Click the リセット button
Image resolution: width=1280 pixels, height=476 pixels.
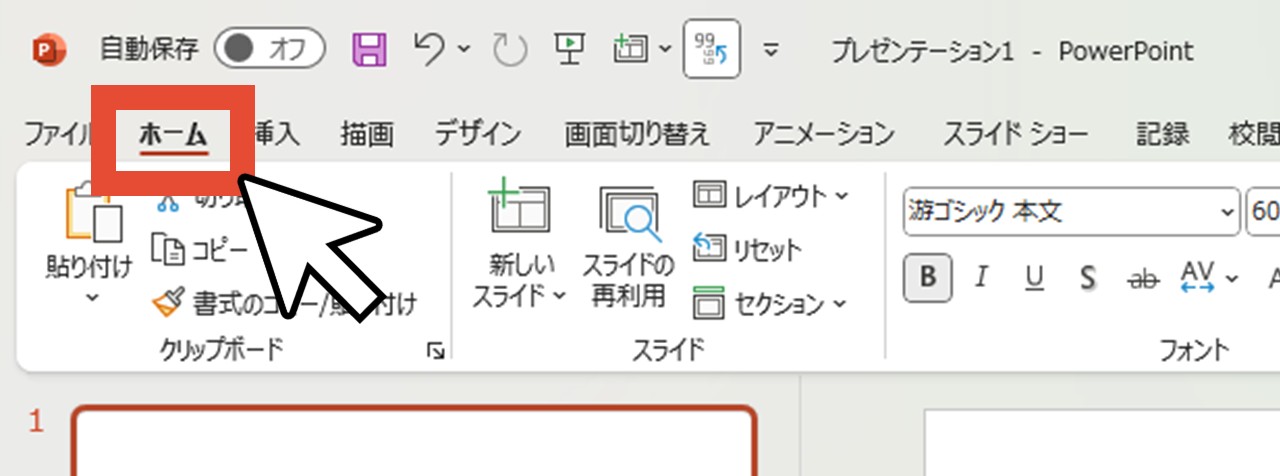[x=747, y=248]
